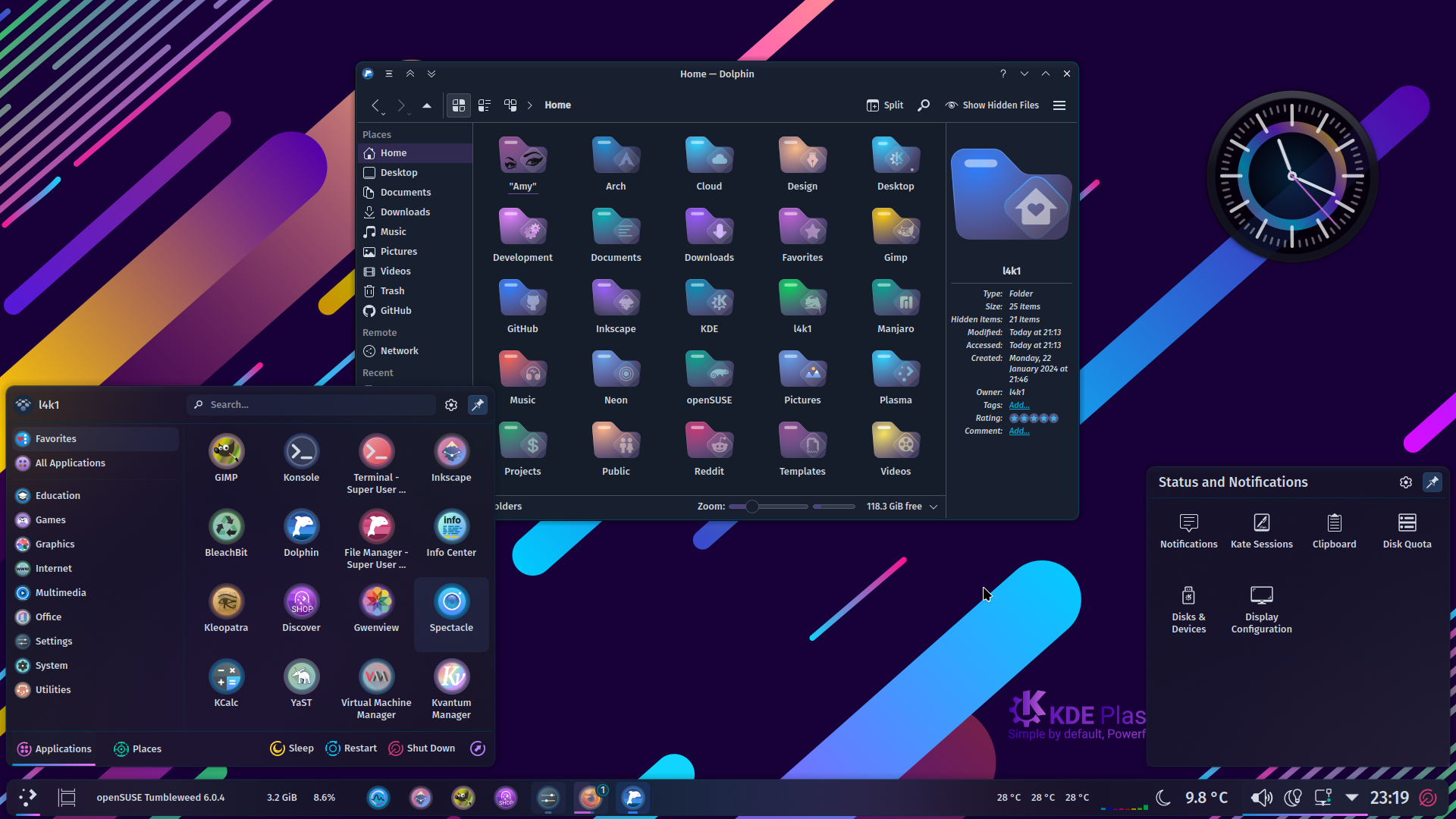Launch KCalc calculator

tap(226, 683)
